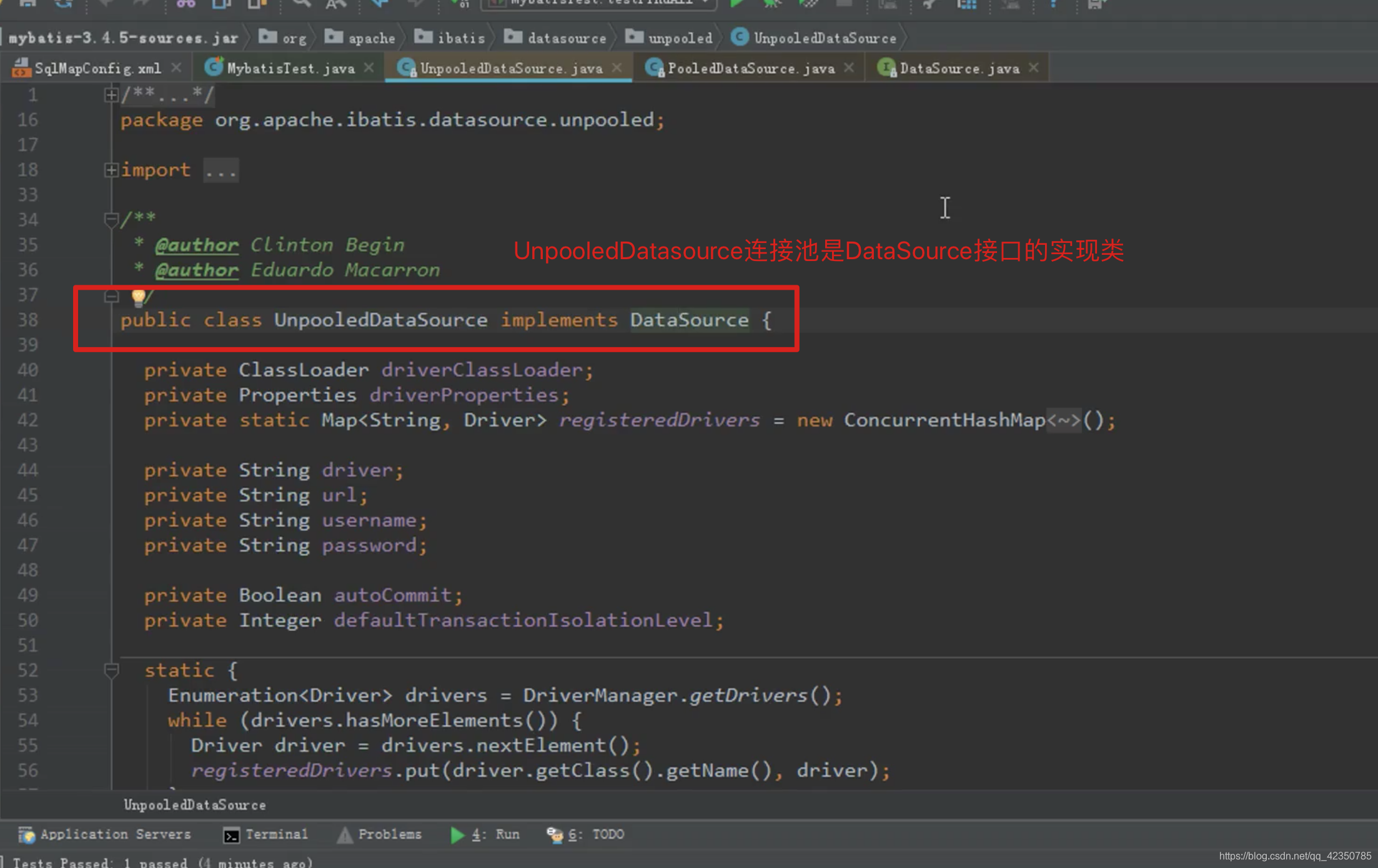Click the fold marker at line 37
The image size is (1378, 868).
(111, 296)
